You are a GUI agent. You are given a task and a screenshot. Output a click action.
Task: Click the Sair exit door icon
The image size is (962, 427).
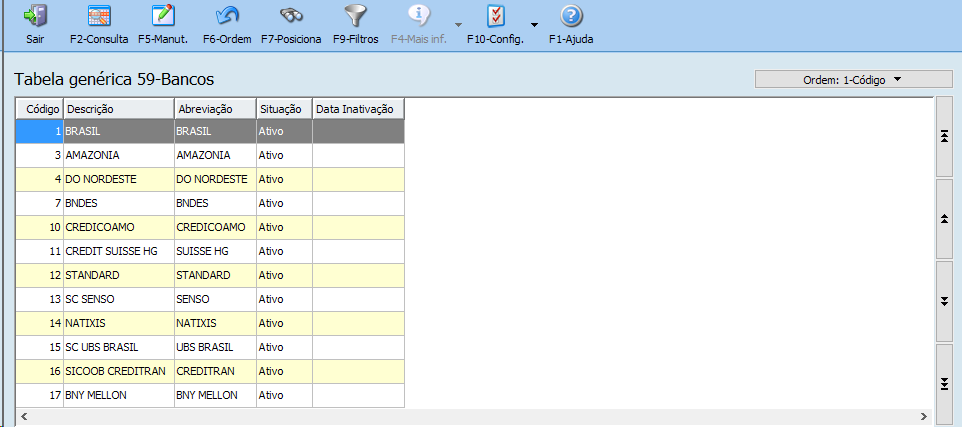35,17
